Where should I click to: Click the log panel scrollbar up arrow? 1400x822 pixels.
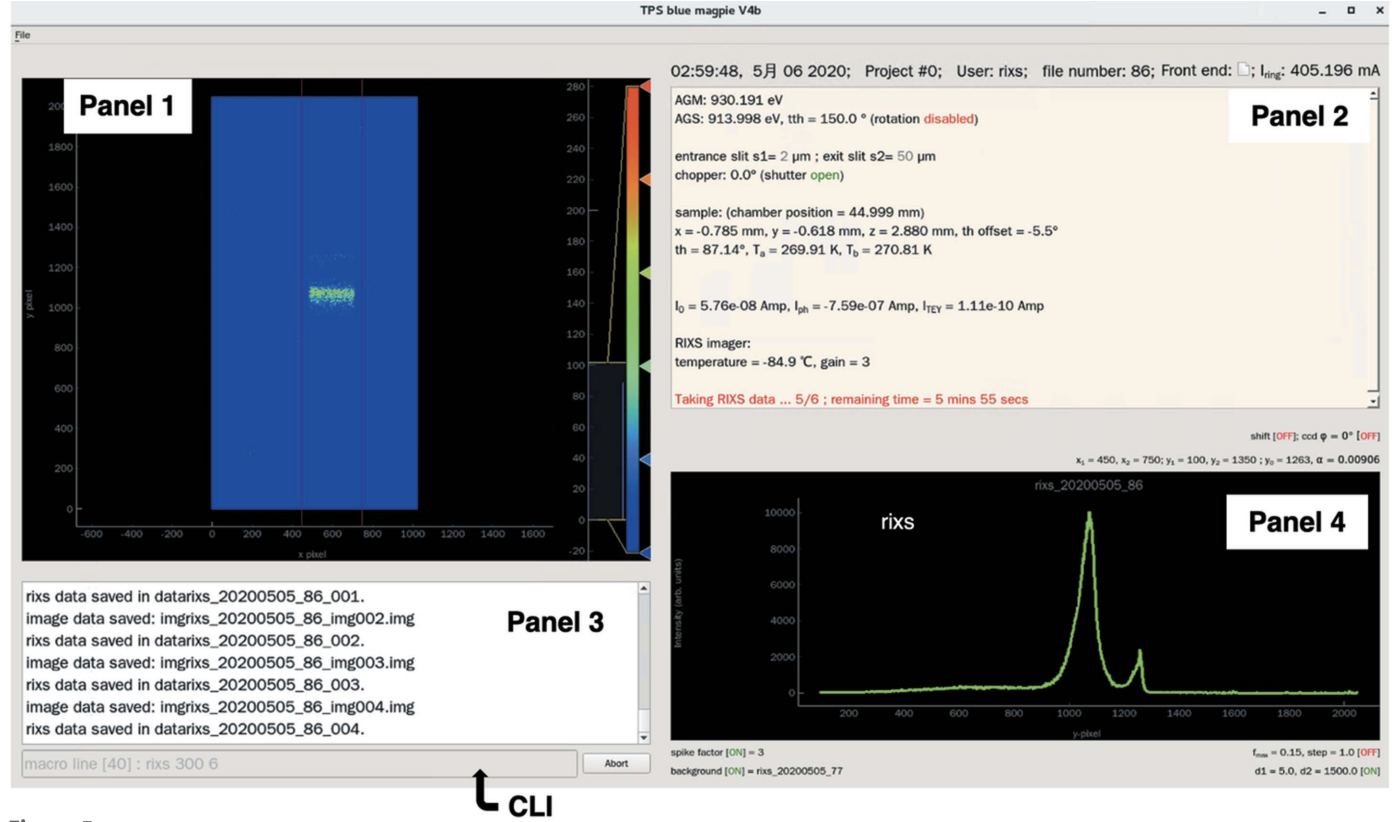[644, 589]
